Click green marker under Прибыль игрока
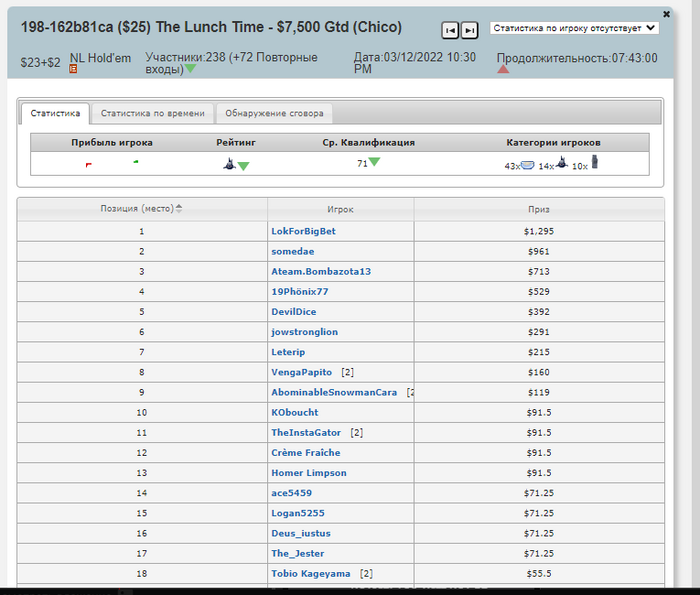 point(136,162)
